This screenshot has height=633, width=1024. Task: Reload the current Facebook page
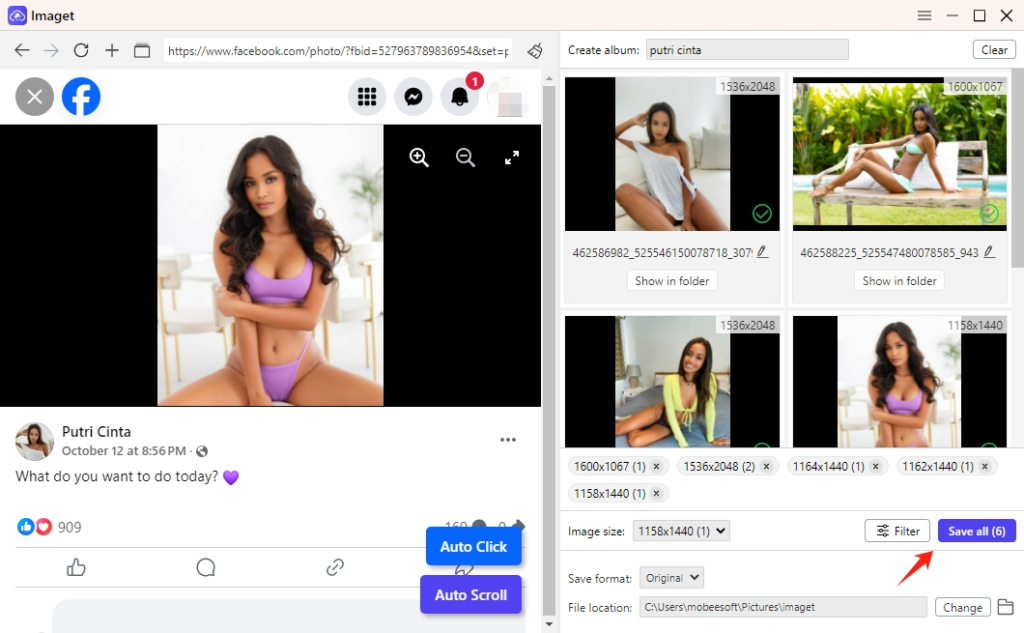click(x=81, y=49)
